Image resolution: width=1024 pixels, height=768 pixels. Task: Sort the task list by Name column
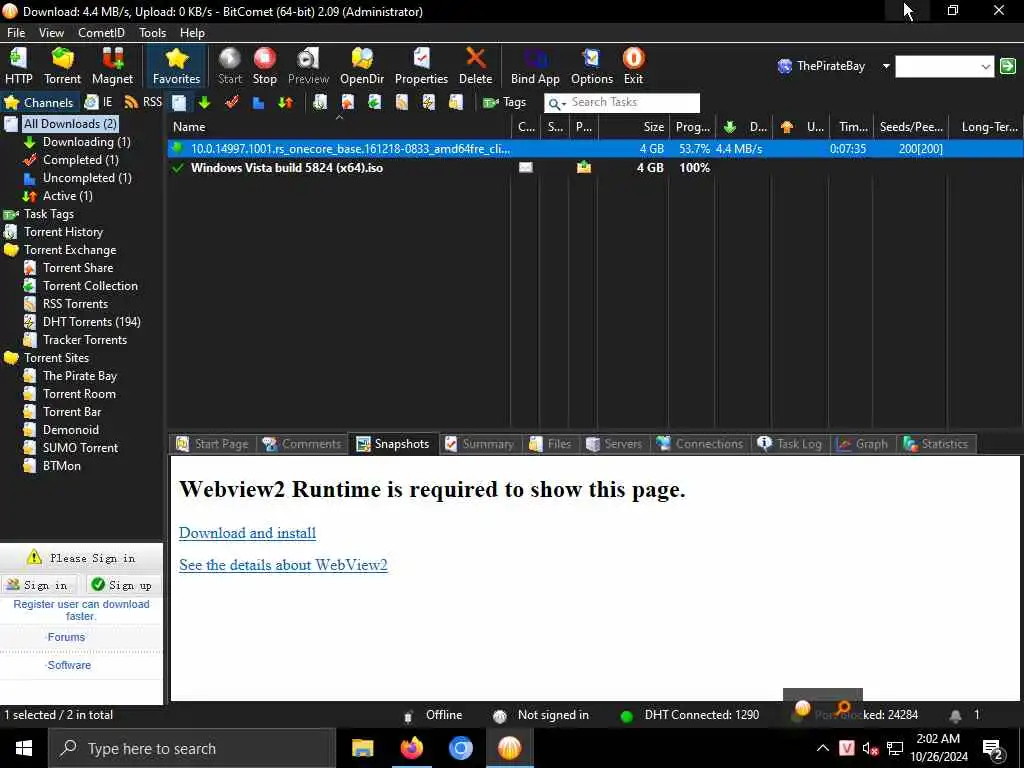pos(339,127)
